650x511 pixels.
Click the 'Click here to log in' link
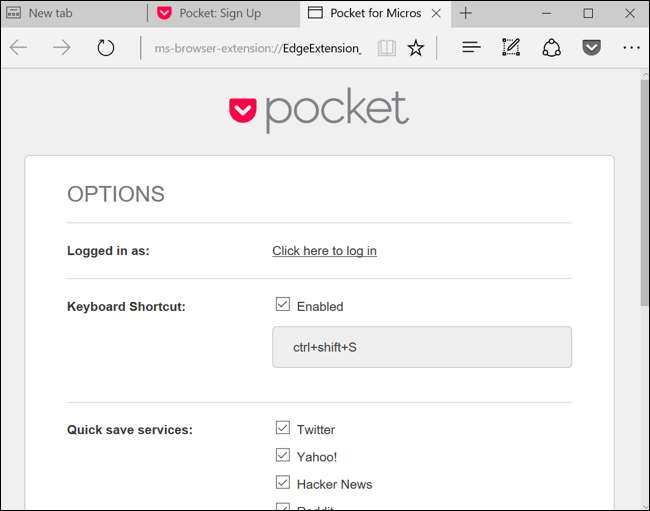pyautogui.click(x=324, y=251)
